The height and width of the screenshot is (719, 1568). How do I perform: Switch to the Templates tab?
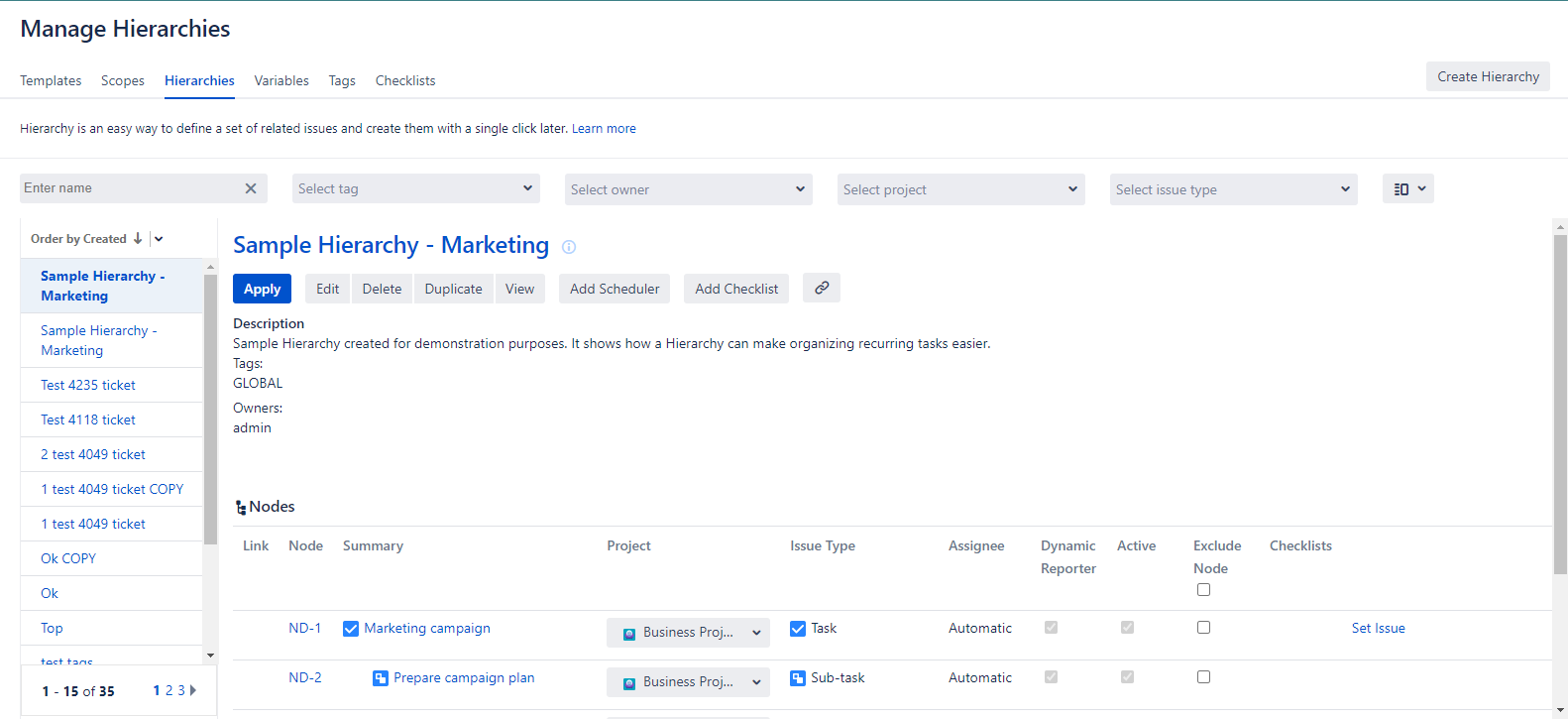pos(51,80)
